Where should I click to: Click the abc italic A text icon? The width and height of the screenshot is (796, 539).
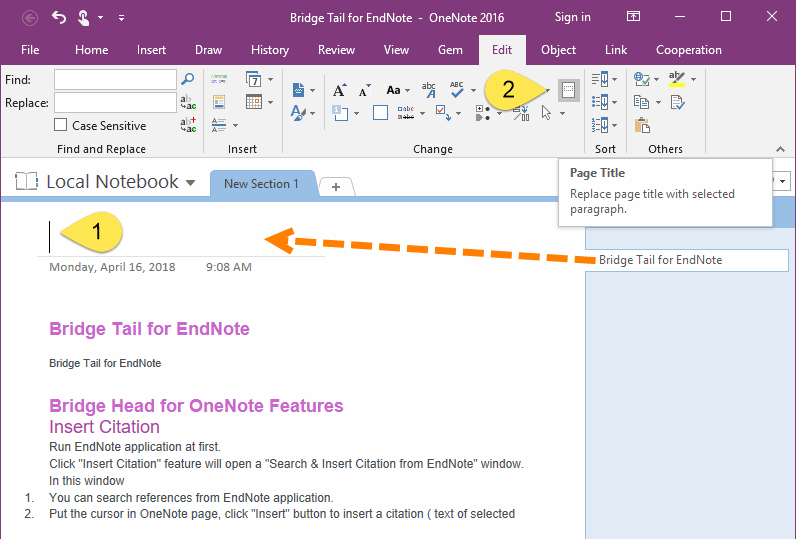(x=428, y=90)
